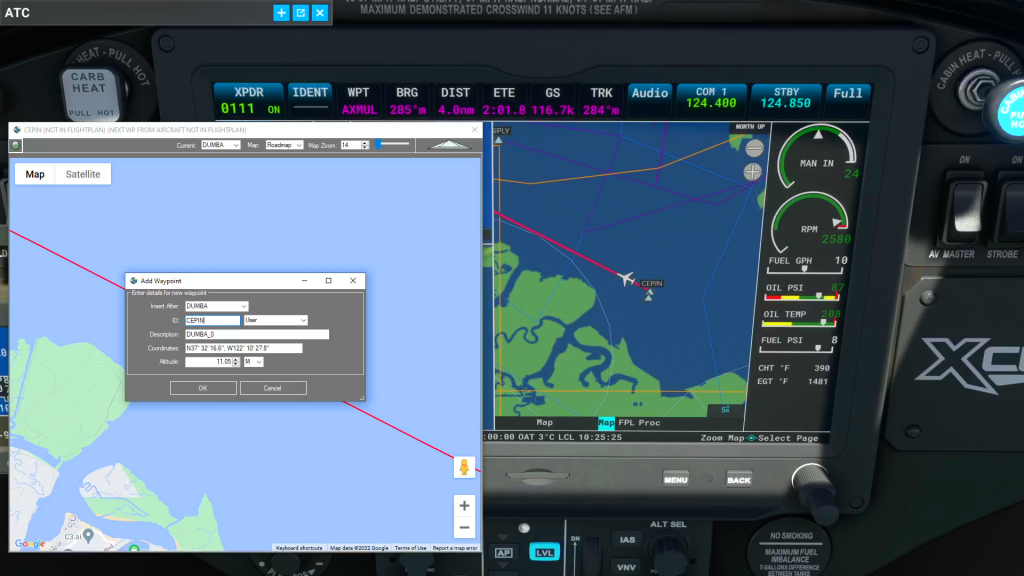Screen dimensions: 1024x576
Task: Select the FPL page on the GPS
Action: [626, 423]
